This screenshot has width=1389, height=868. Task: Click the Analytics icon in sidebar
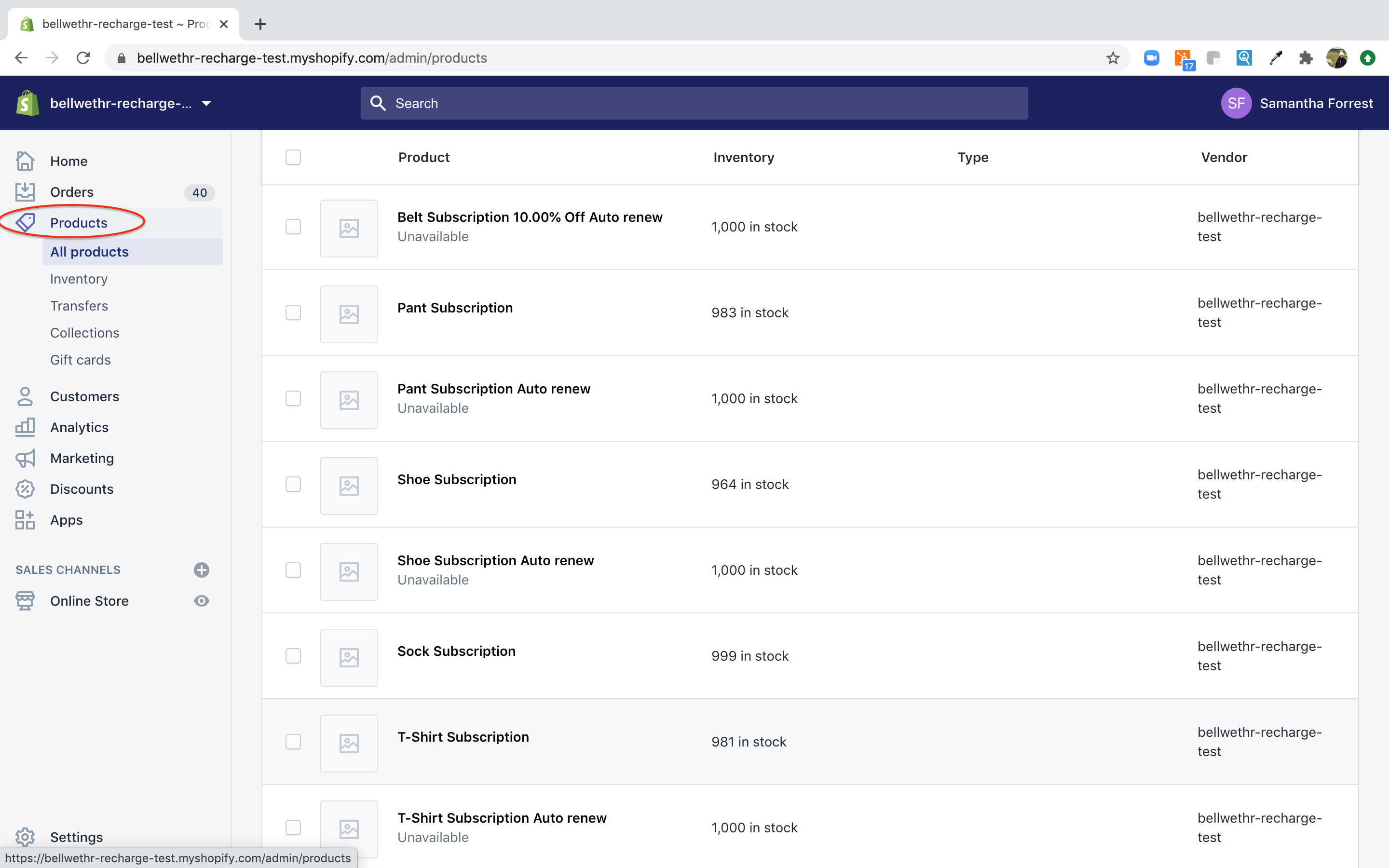pos(25,426)
